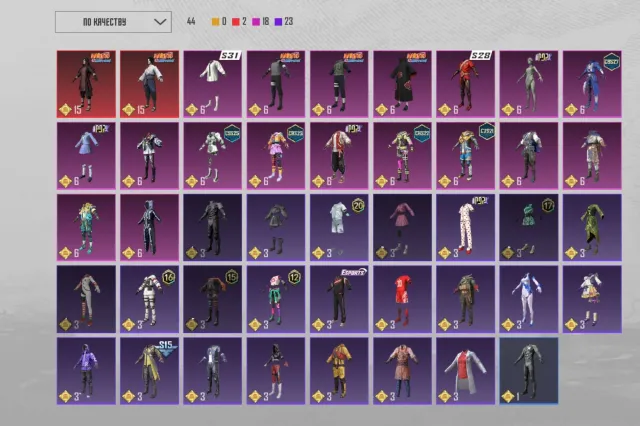Select the S31 white shirt outfit

click(x=213, y=84)
